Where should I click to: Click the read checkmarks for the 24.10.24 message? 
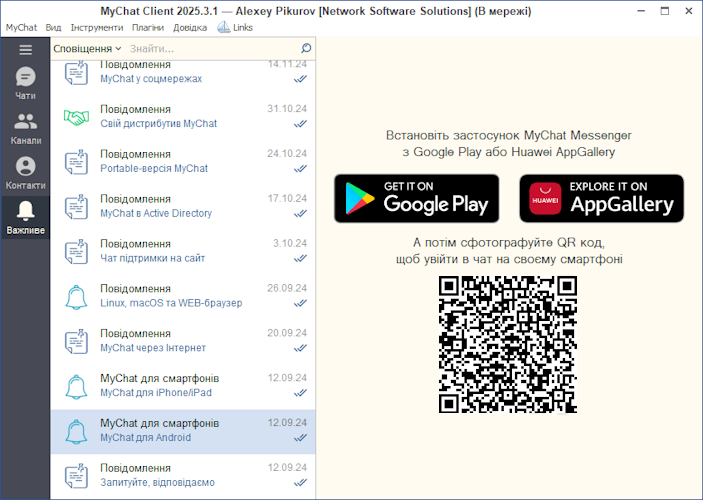point(300,169)
